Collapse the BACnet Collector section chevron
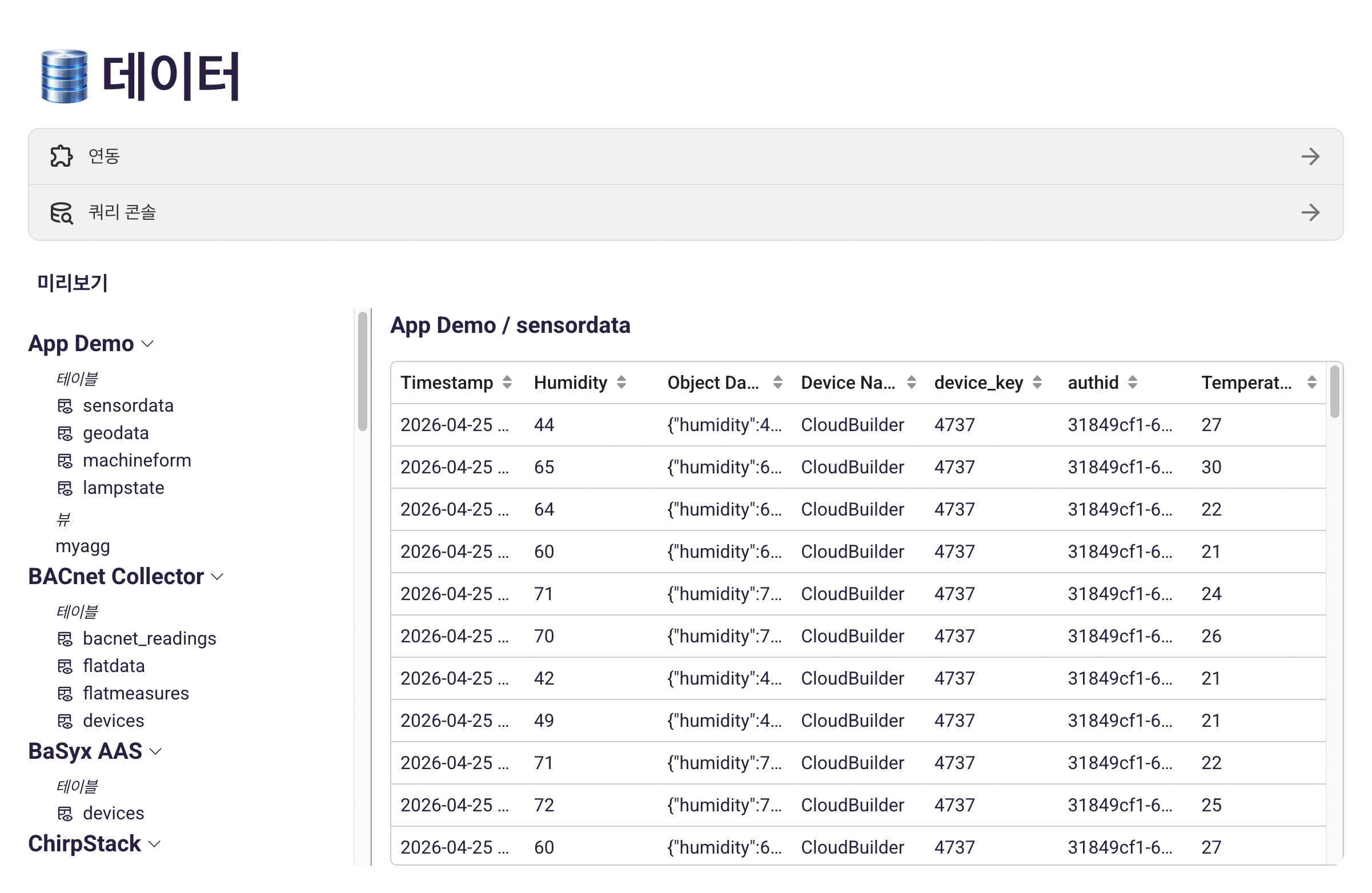Screen dimensions: 1372x893 coord(217,577)
